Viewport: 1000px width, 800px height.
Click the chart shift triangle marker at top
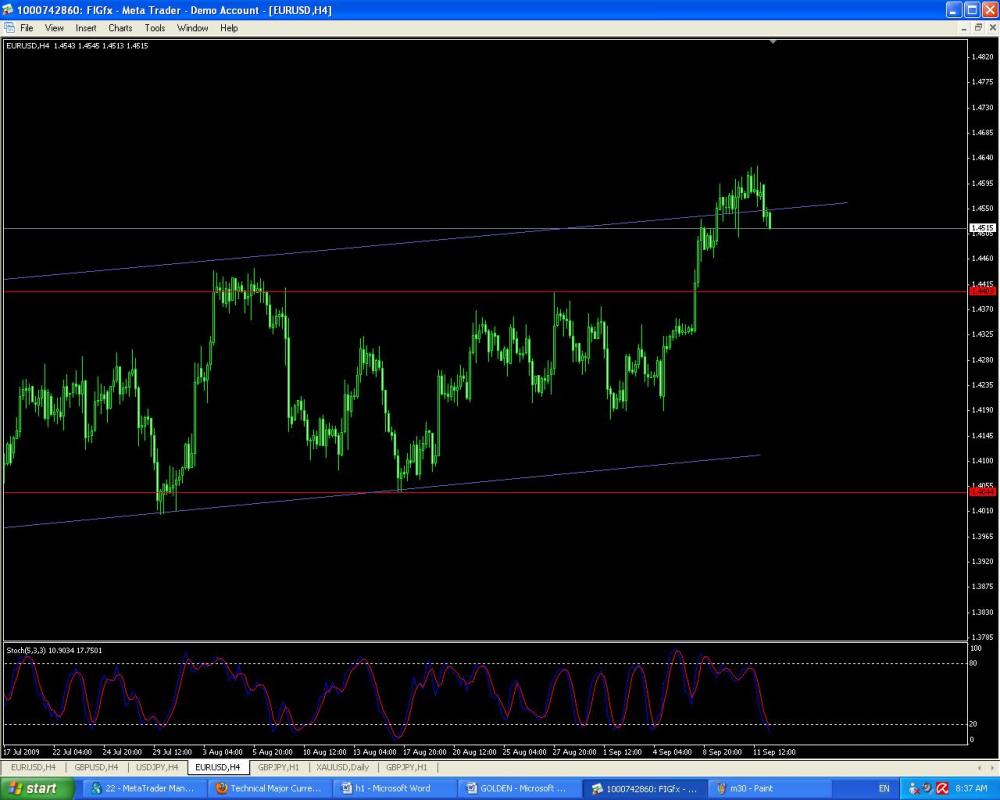[773, 42]
